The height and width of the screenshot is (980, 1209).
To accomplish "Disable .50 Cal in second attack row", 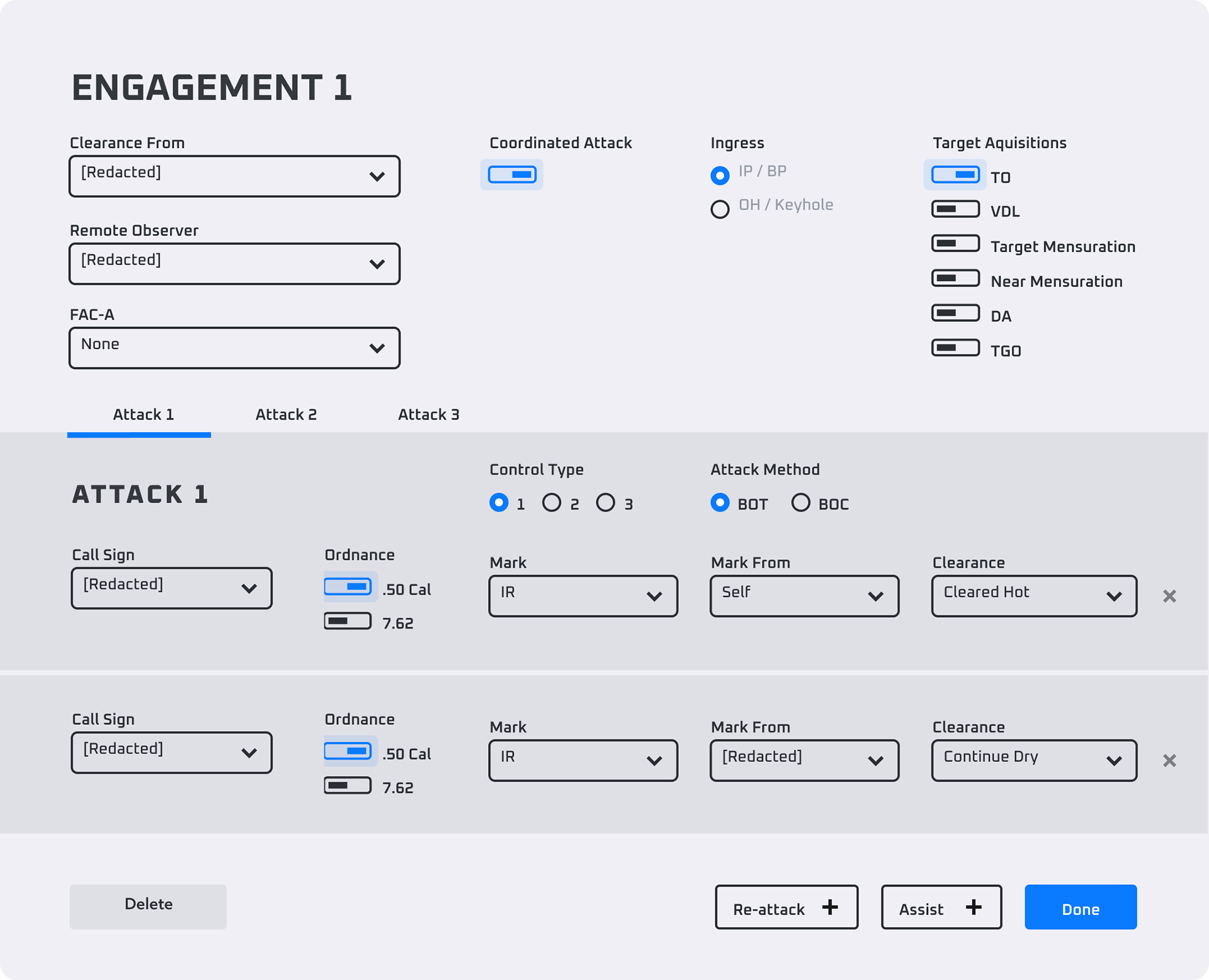I will coord(348,751).
